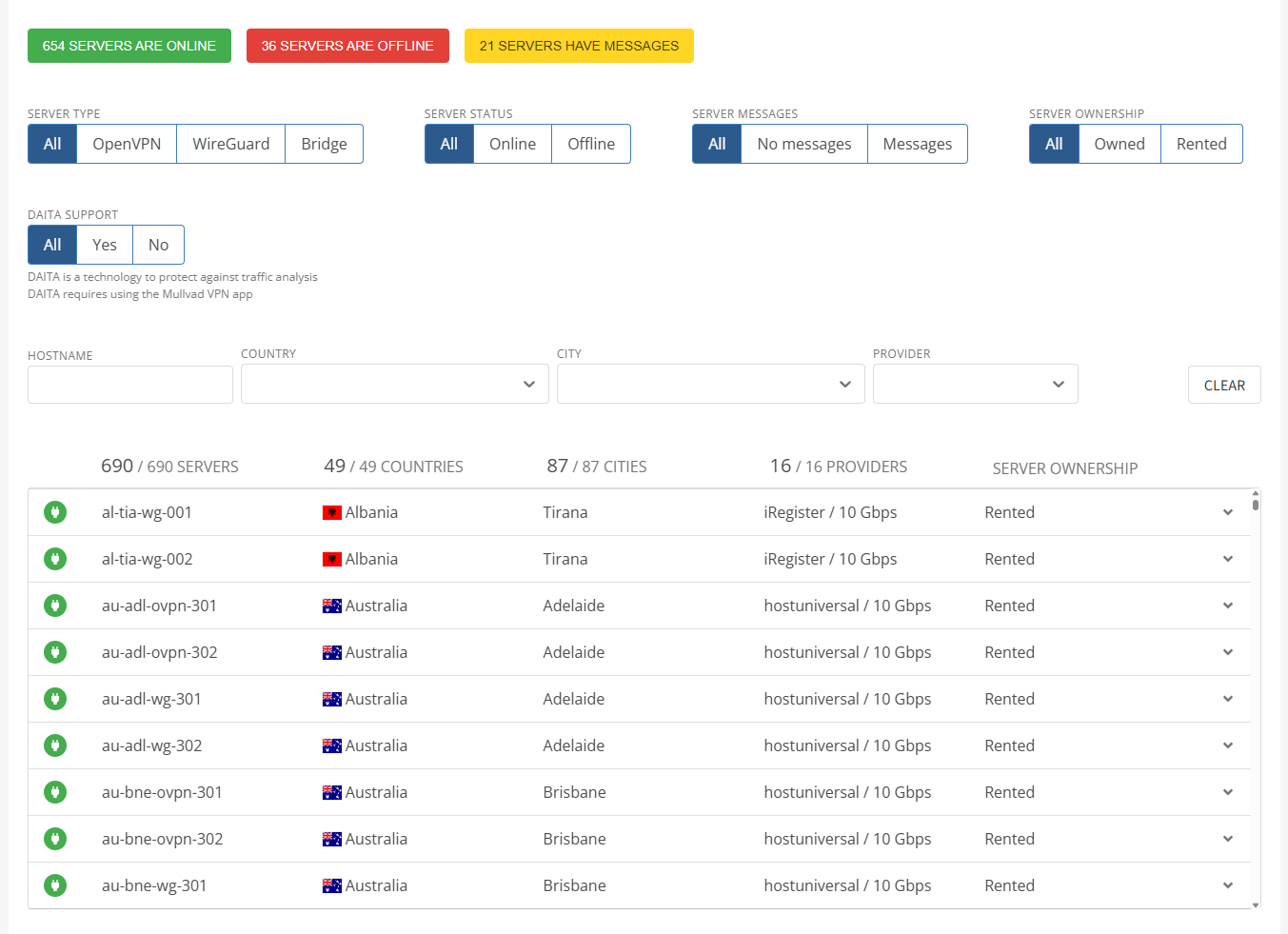Viewport: 1288px width, 934px height.
Task: Click the Australia flag in the au-adl-wg-301 row
Action: click(x=331, y=699)
